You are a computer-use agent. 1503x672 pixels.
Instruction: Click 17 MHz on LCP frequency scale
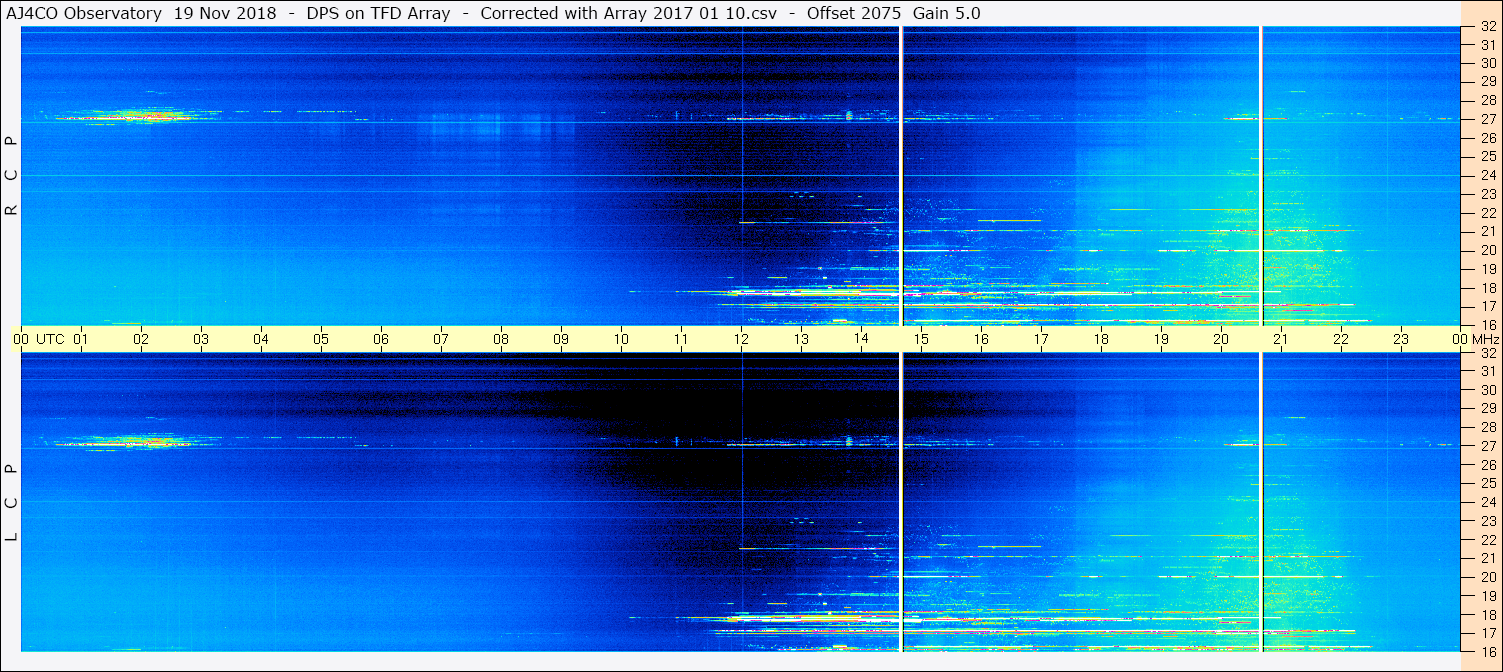pos(1488,633)
